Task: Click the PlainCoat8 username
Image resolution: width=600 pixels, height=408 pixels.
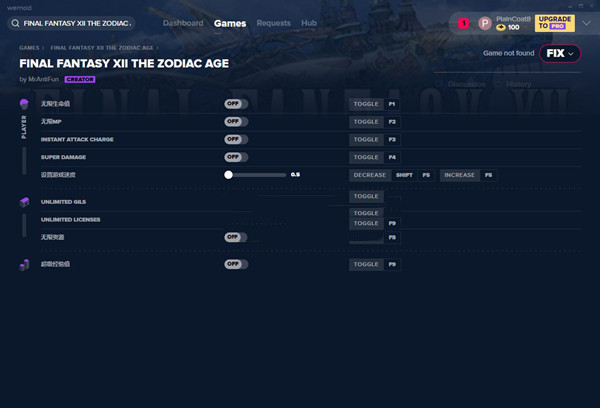Action: [x=513, y=19]
